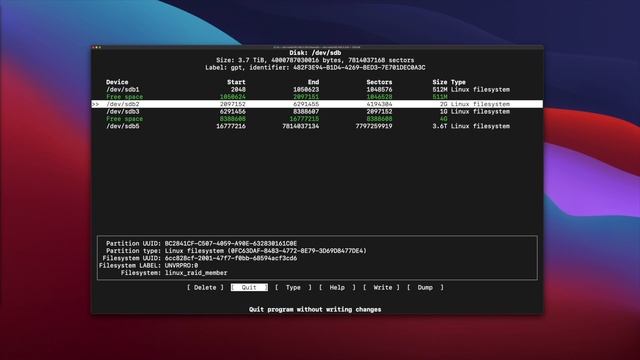
Task: Click the Partition type Linux filesystem line
Action: coord(236,251)
